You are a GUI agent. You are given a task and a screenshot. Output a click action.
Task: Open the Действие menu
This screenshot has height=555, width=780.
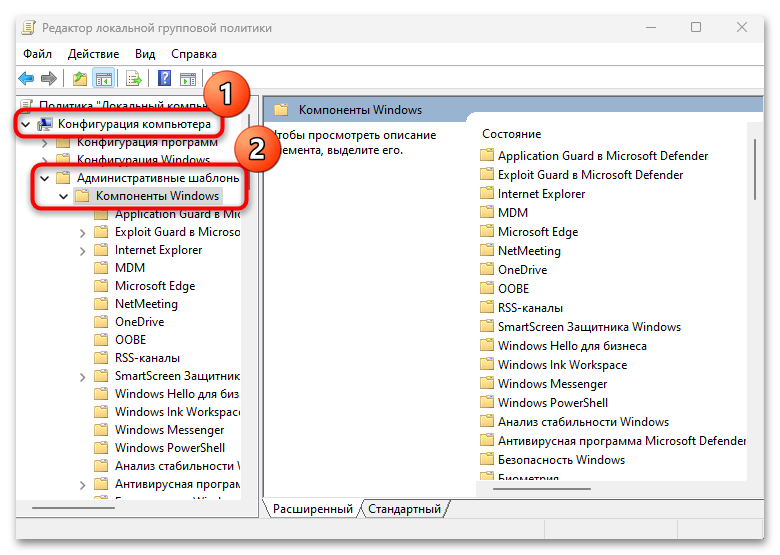(94, 54)
